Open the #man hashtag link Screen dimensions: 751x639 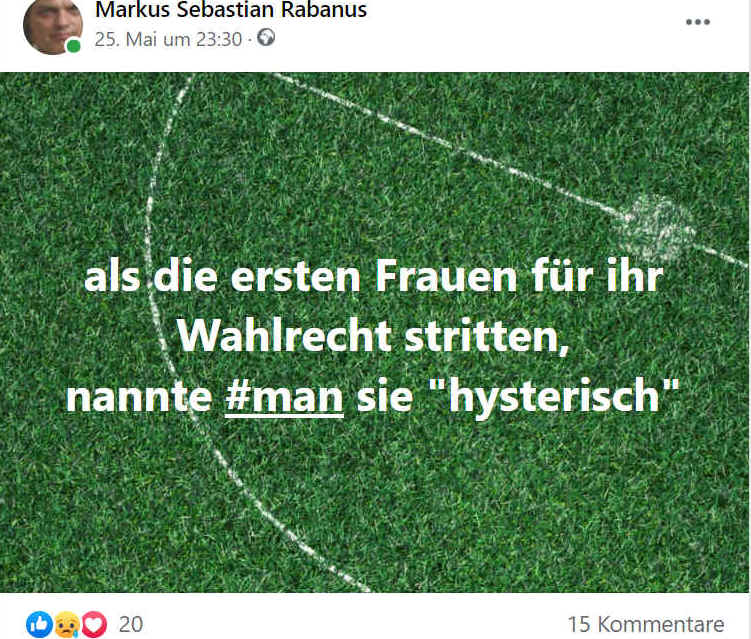tap(284, 397)
